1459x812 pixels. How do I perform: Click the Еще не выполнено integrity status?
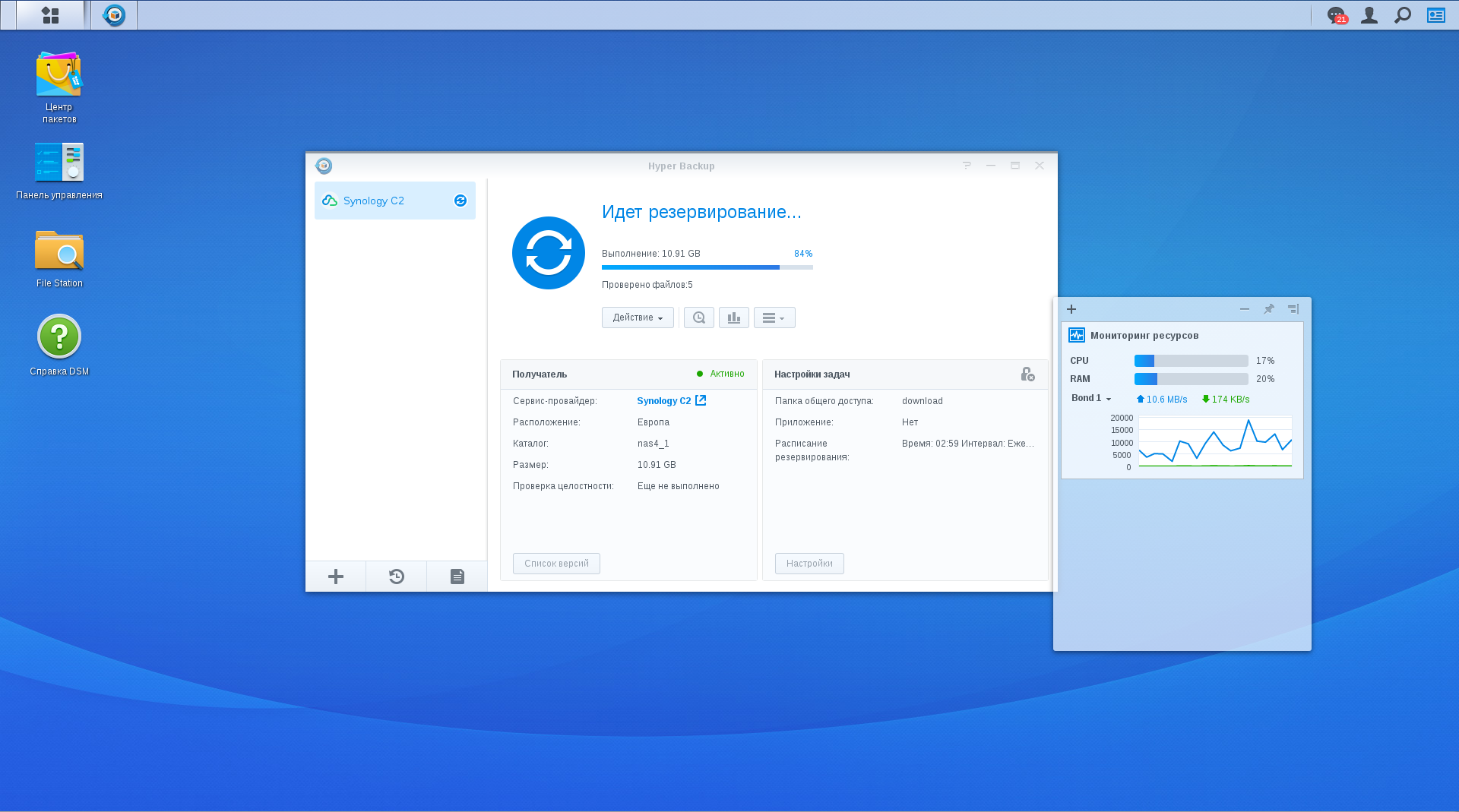click(679, 486)
